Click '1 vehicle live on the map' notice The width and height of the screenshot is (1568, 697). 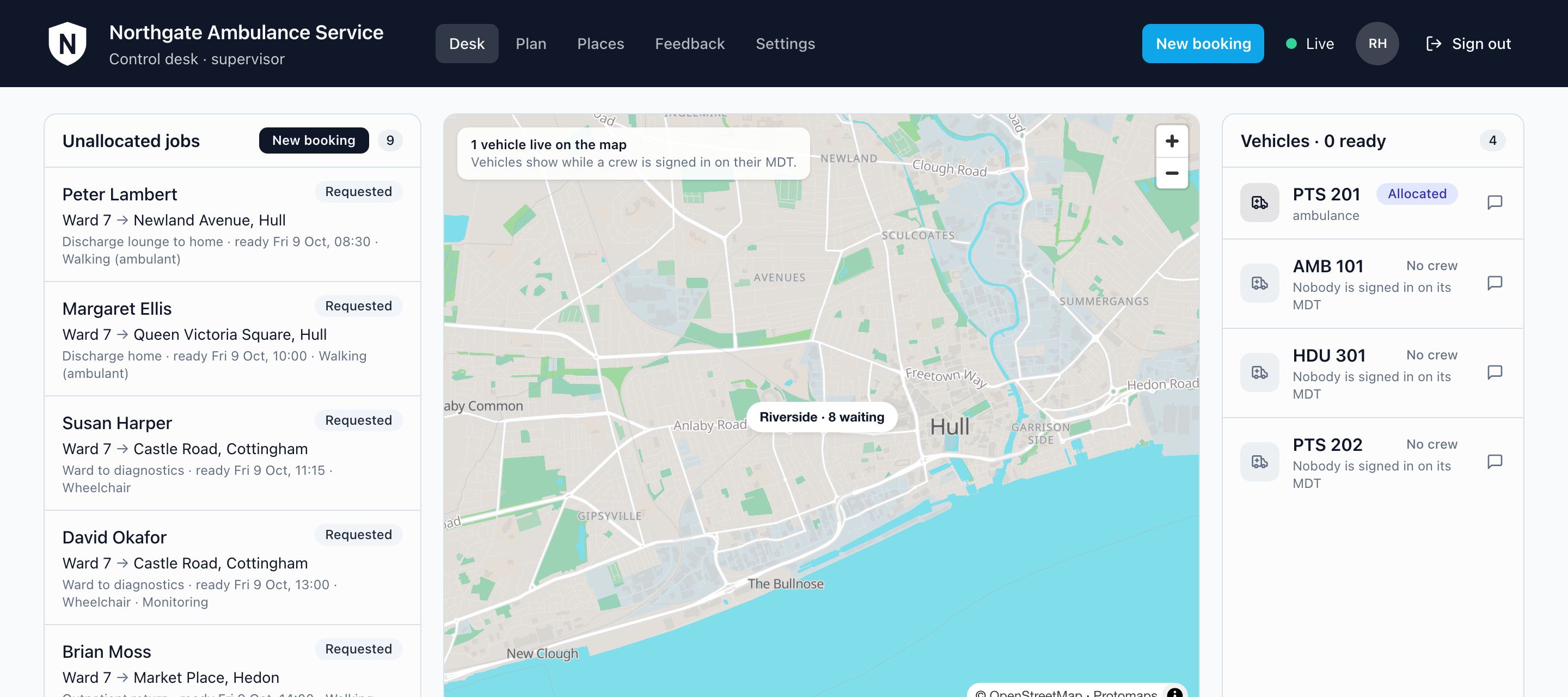633,154
